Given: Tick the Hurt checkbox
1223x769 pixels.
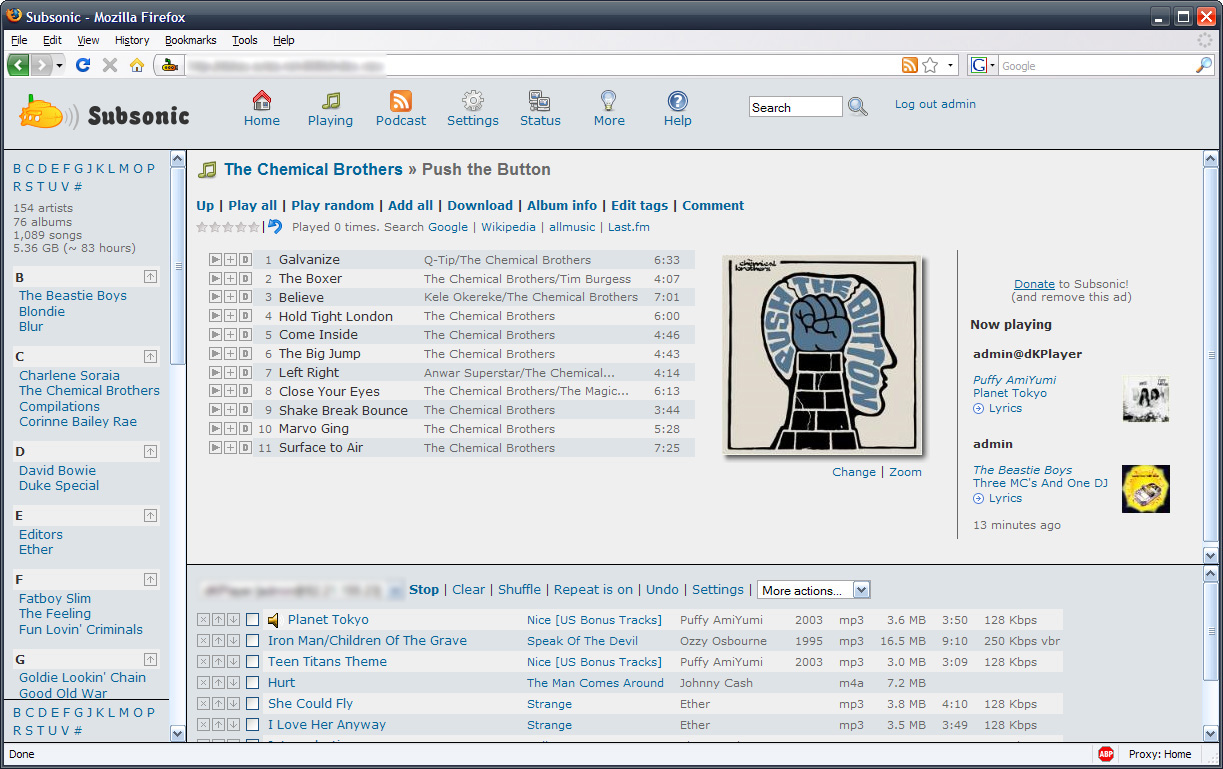Looking at the screenshot, I should pos(253,683).
